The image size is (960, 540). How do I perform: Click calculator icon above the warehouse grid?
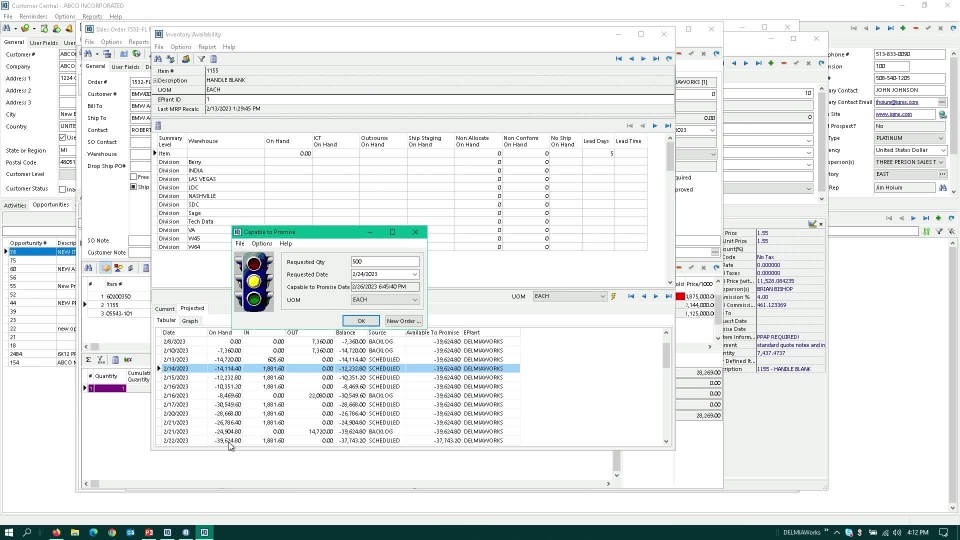tap(158, 126)
